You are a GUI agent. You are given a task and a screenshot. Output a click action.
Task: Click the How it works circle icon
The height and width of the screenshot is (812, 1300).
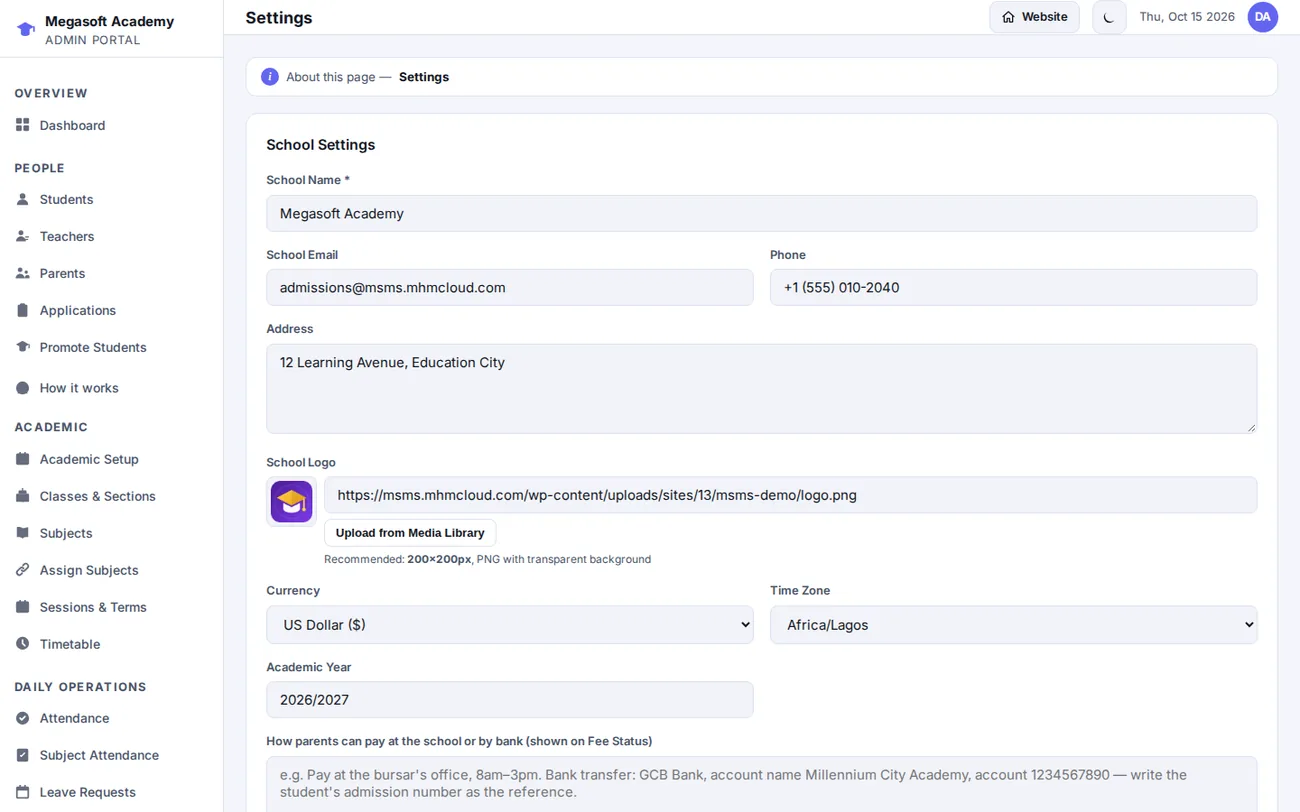coord(23,388)
